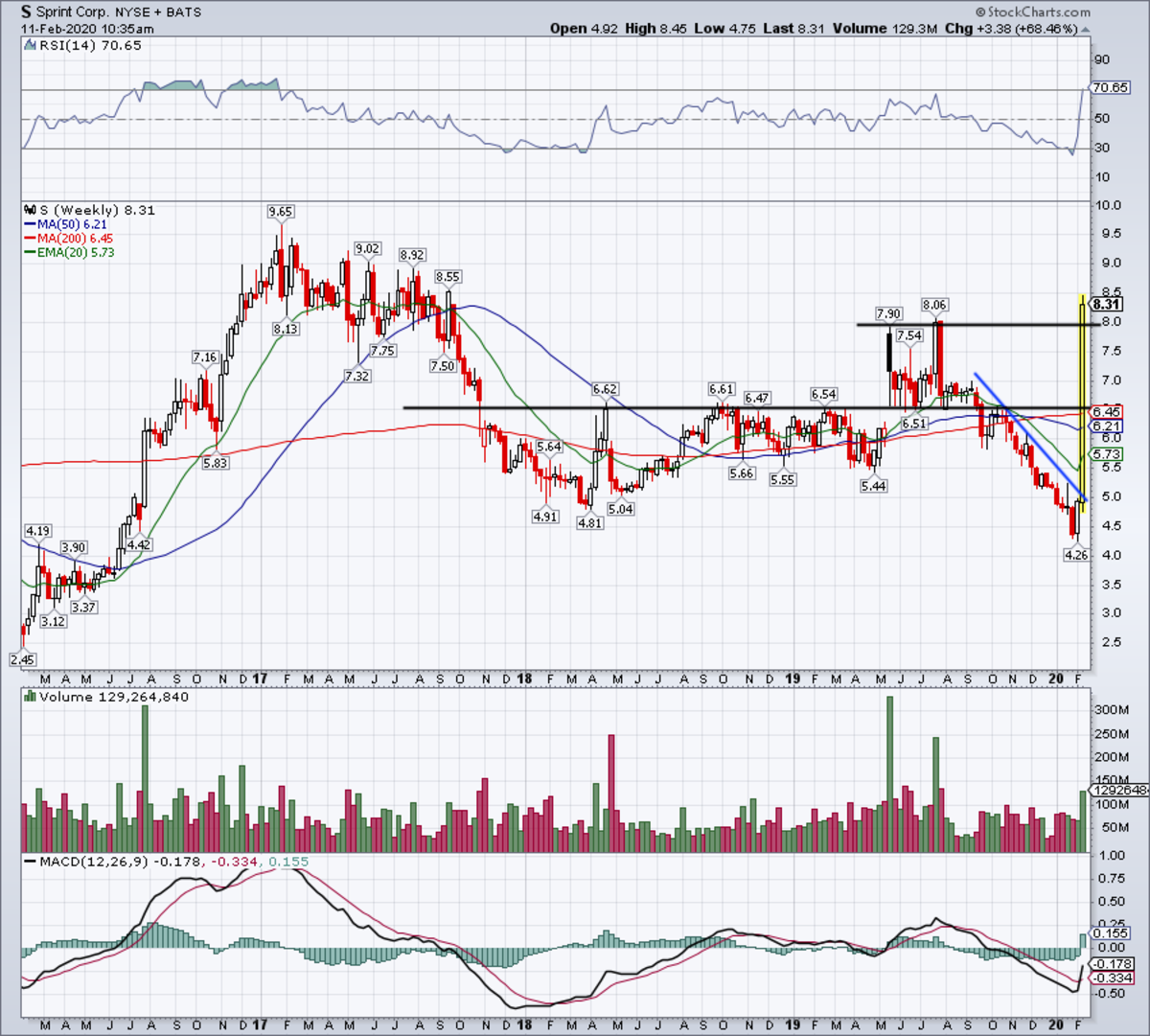Viewport: 1150px width, 1036px height.
Task: Click the StockCharts.com copyright text
Action: click(1033, 12)
